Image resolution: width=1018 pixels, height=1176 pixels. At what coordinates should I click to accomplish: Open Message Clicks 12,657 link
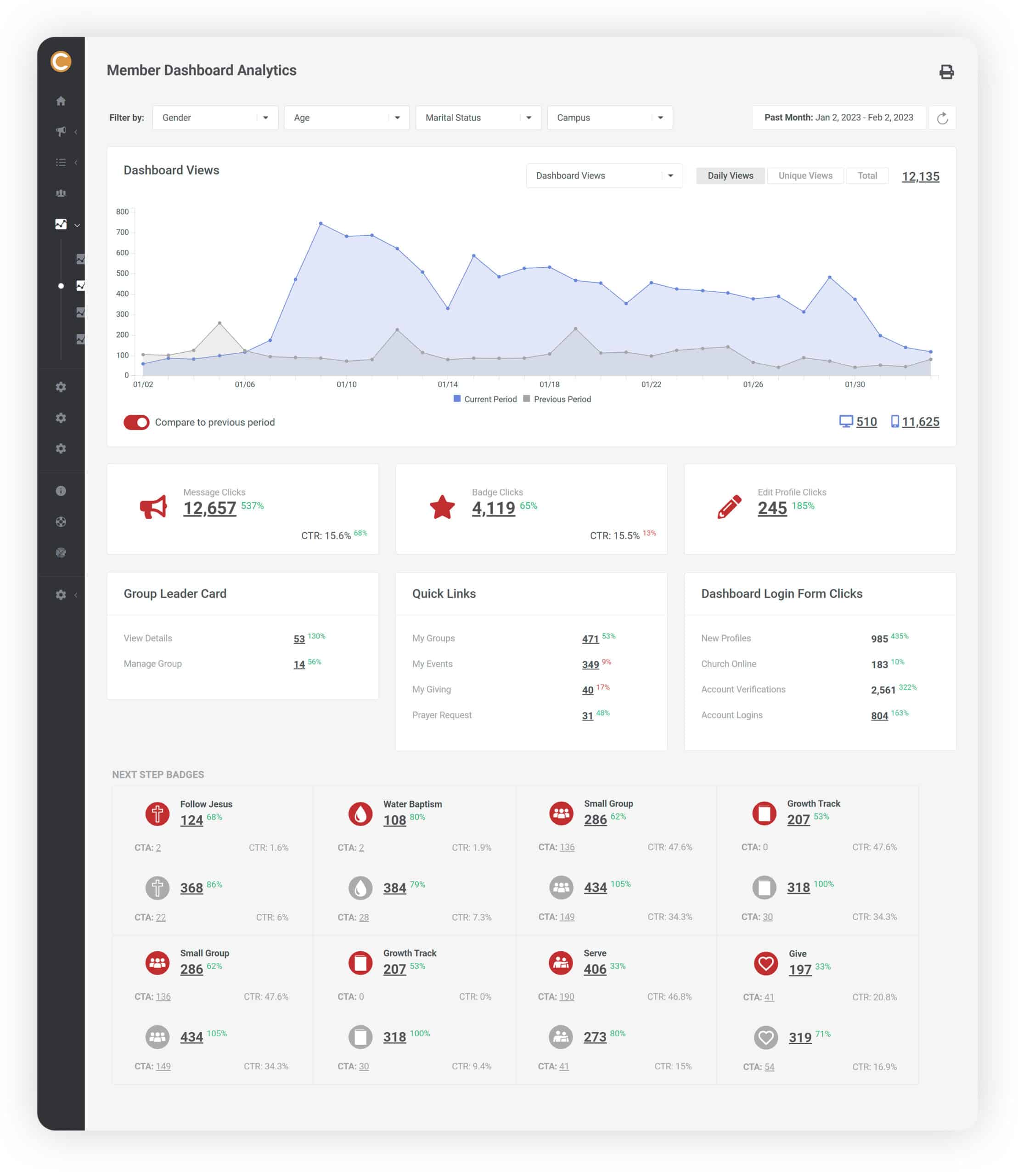pos(210,508)
